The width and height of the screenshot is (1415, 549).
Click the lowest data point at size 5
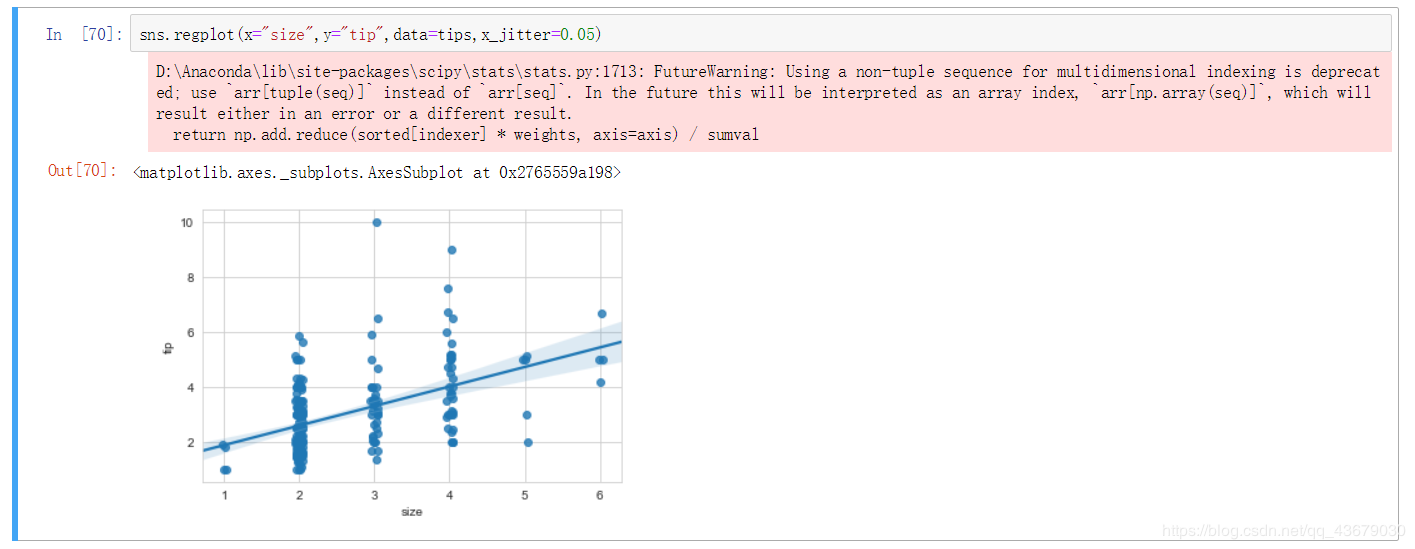coord(528,442)
